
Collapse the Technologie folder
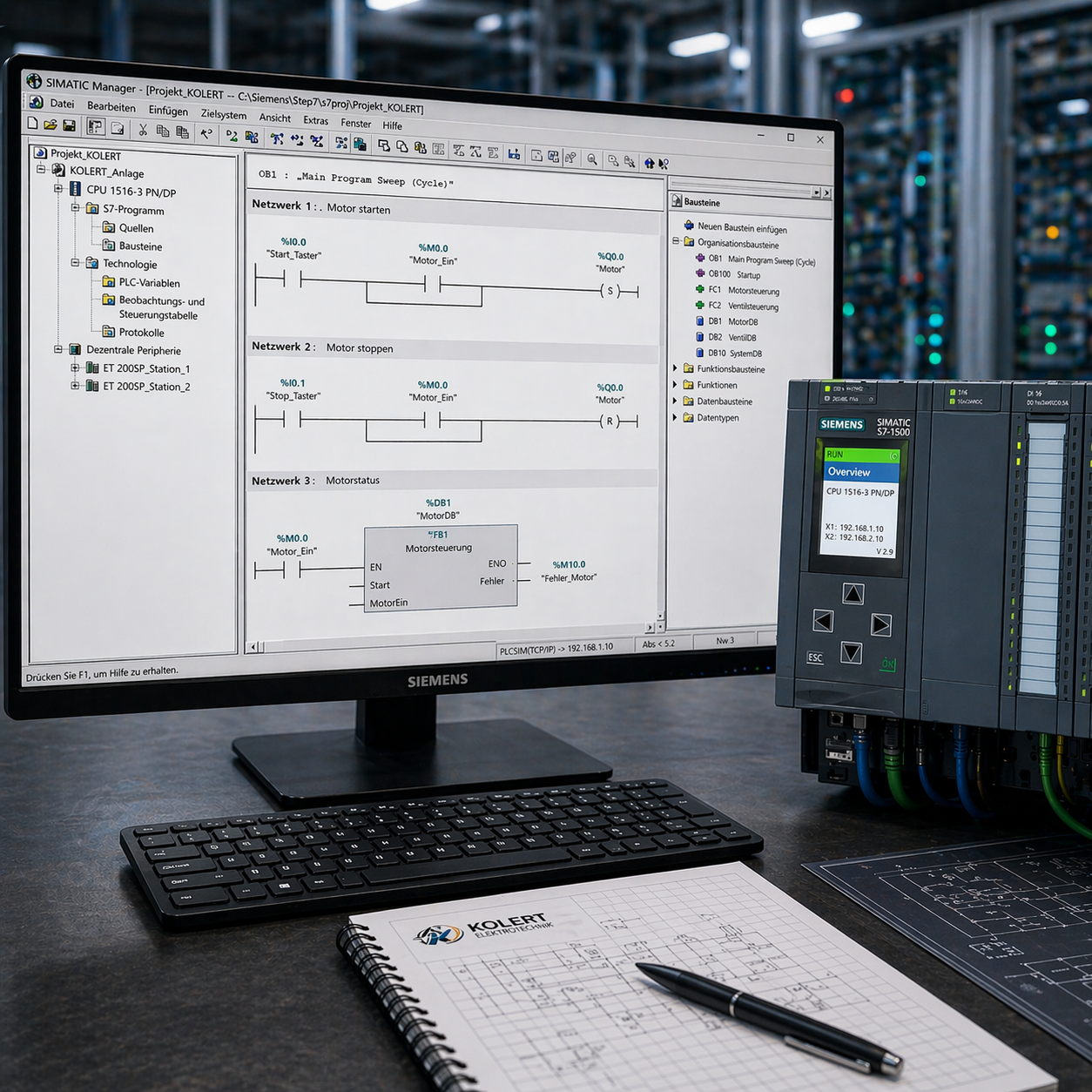pos(75,262)
